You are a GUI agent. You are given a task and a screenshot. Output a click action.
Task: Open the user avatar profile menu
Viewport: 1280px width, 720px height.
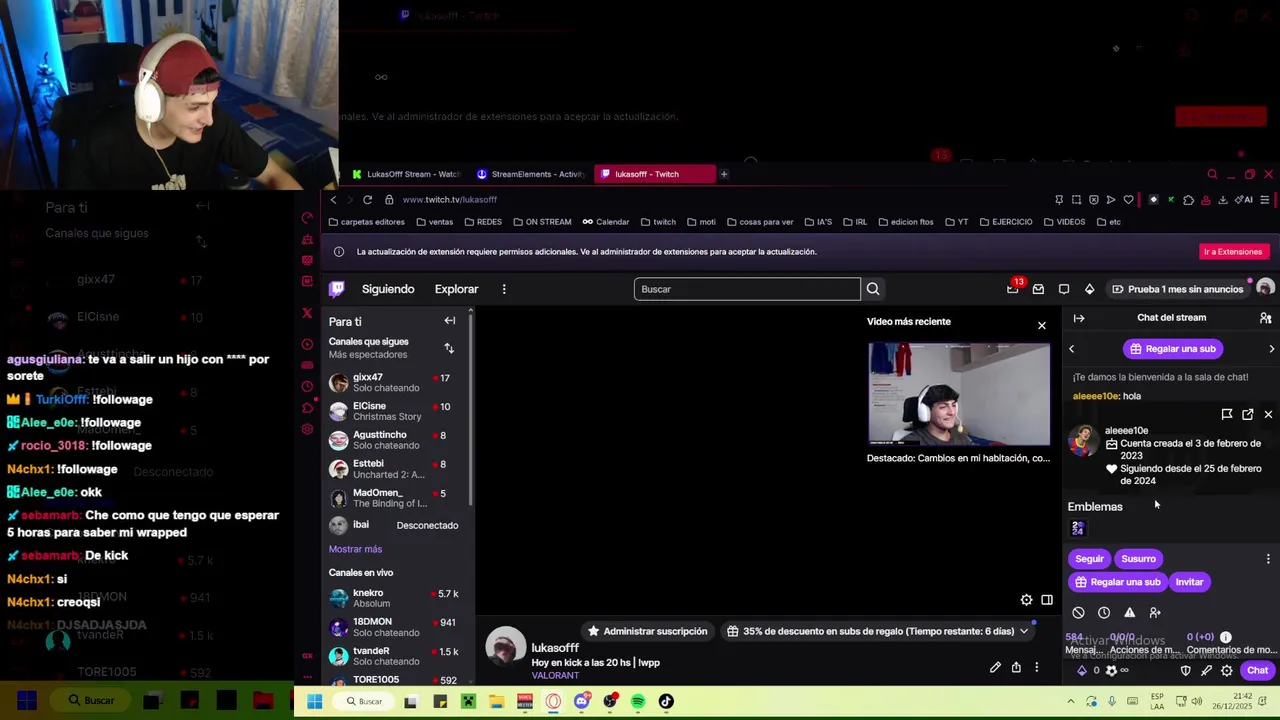[1265, 289]
